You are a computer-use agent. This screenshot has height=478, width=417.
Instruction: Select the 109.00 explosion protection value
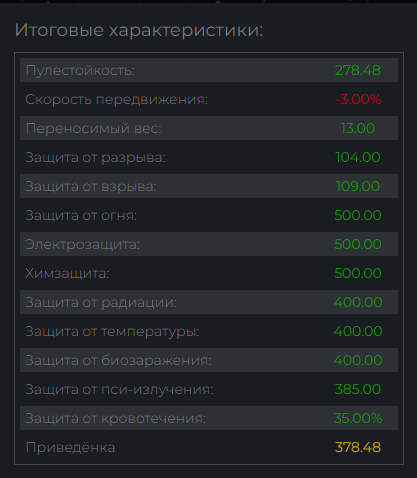(358, 186)
